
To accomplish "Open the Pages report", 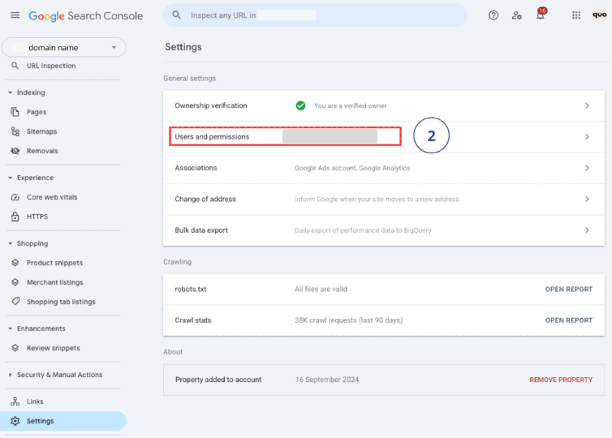I will pyautogui.click(x=36, y=112).
